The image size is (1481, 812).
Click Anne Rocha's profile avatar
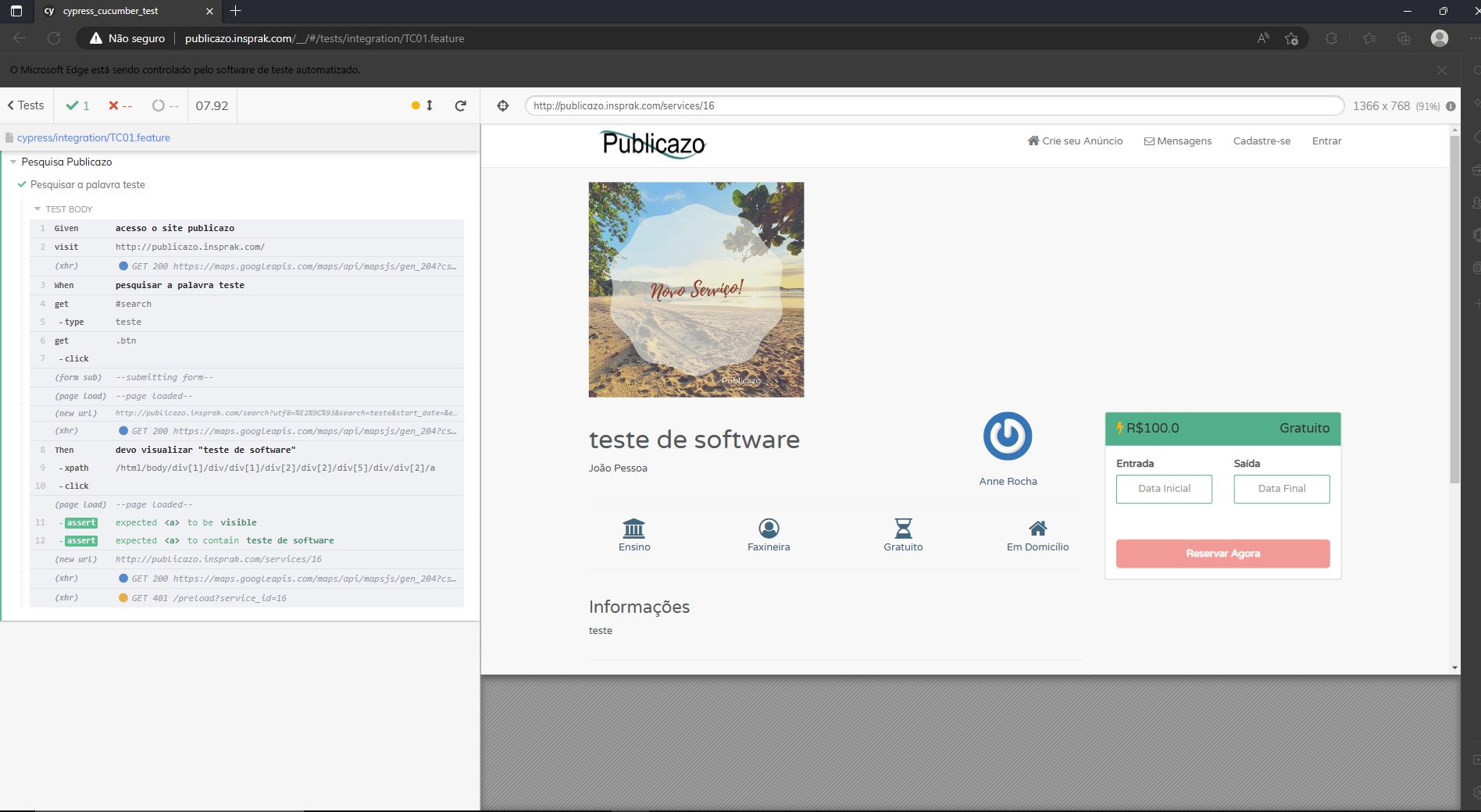[1008, 436]
